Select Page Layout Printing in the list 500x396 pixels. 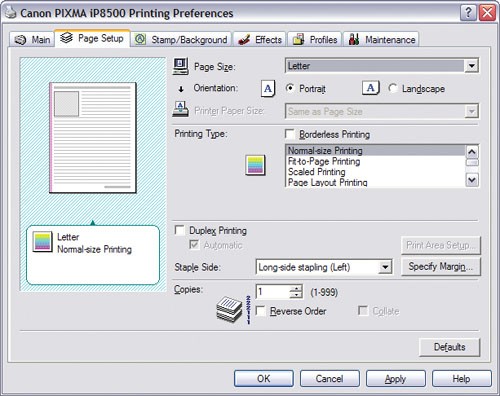(x=376, y=182)
